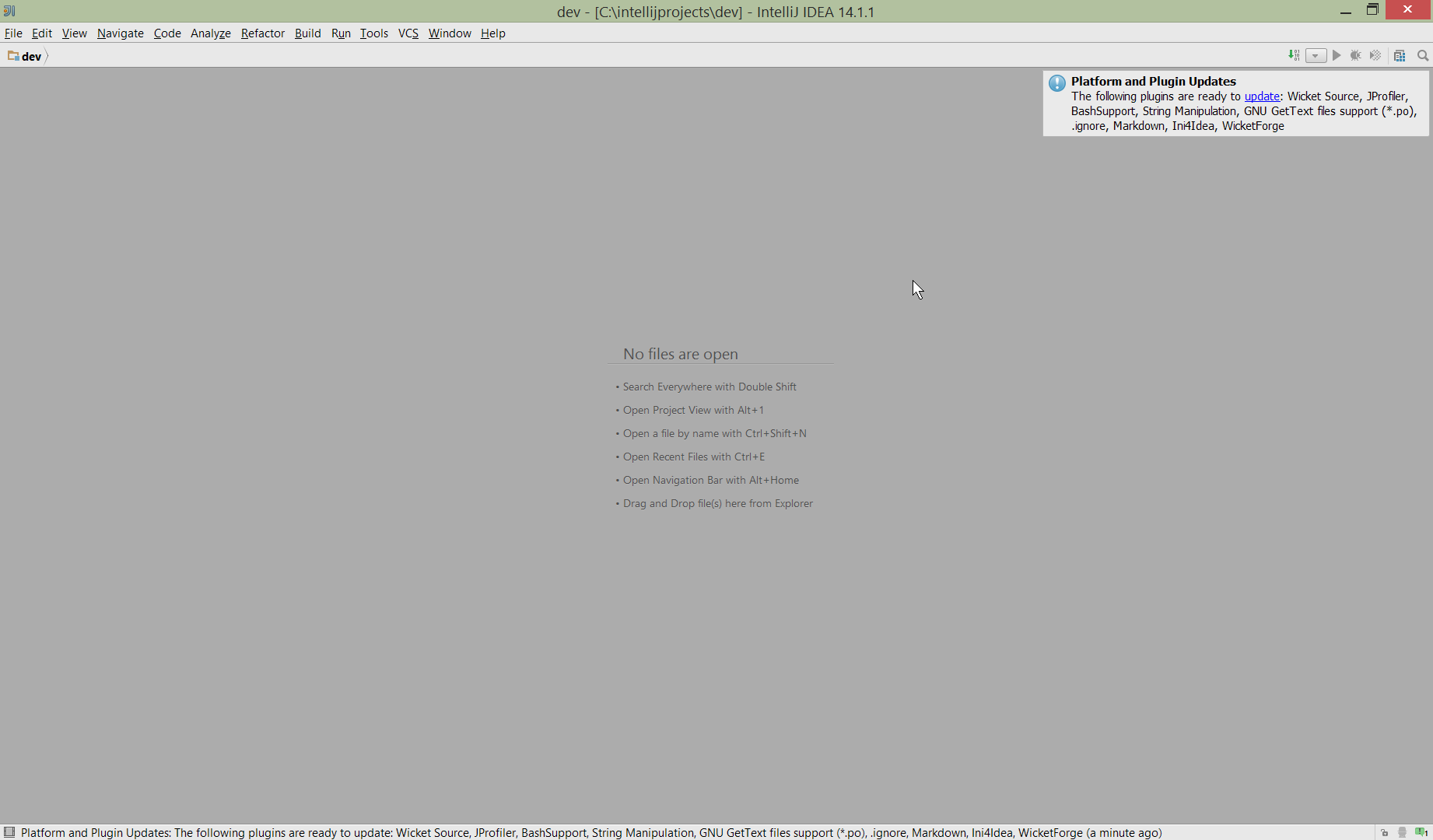1433x840 pixels.
Task: Click the Run play icon
Action: point(1337,55)
